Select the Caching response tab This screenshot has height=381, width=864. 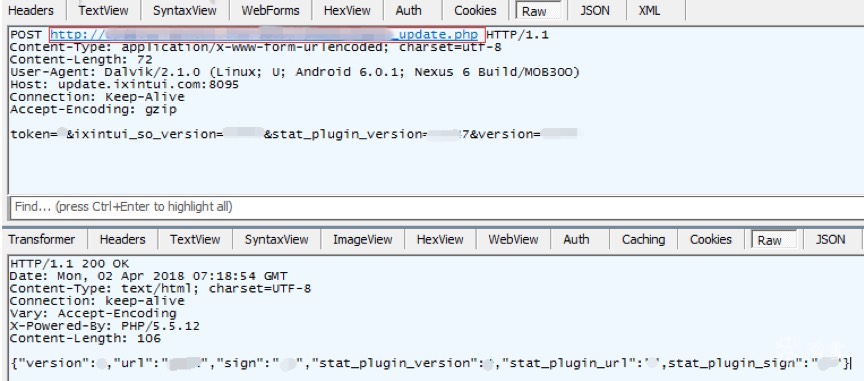click(644, 240)
